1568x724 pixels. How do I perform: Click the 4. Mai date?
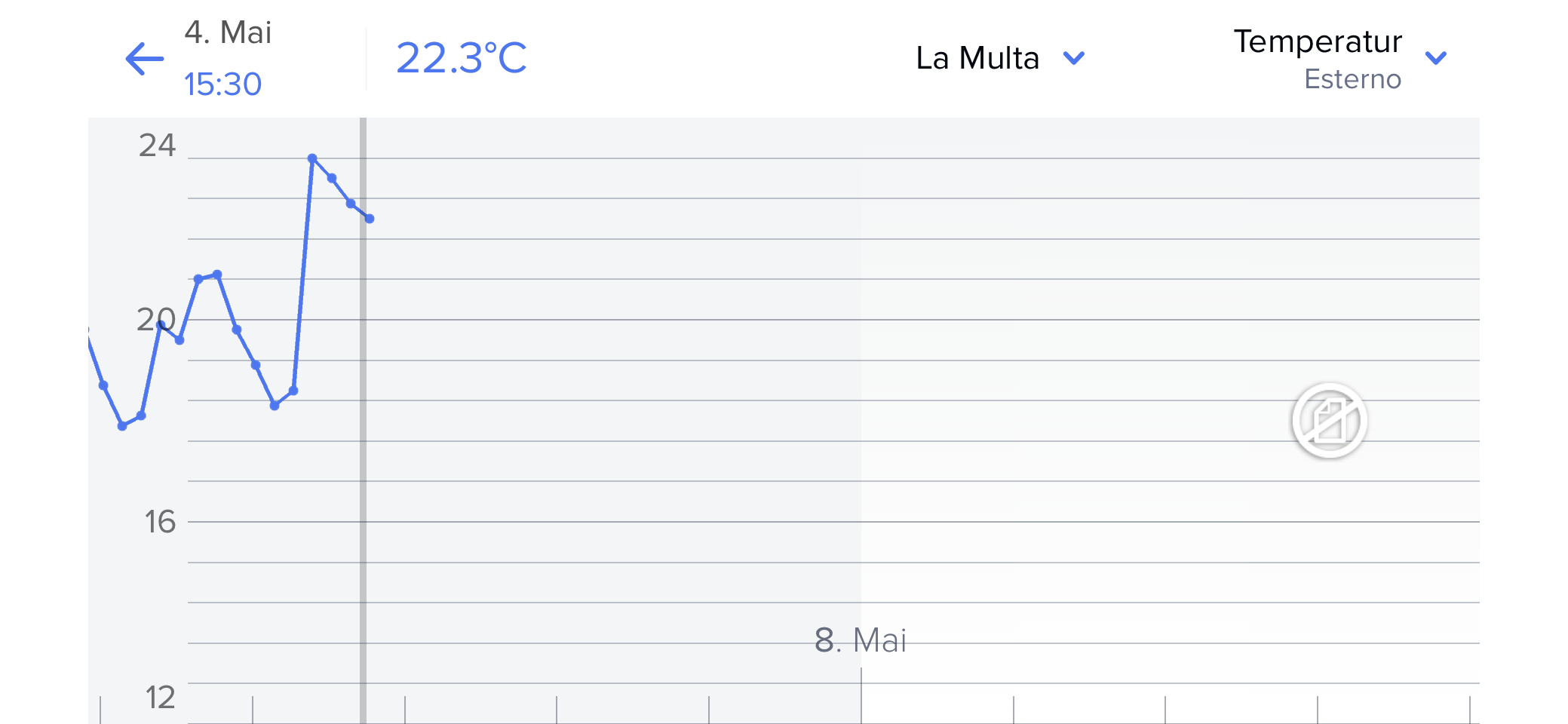point(228,32)
